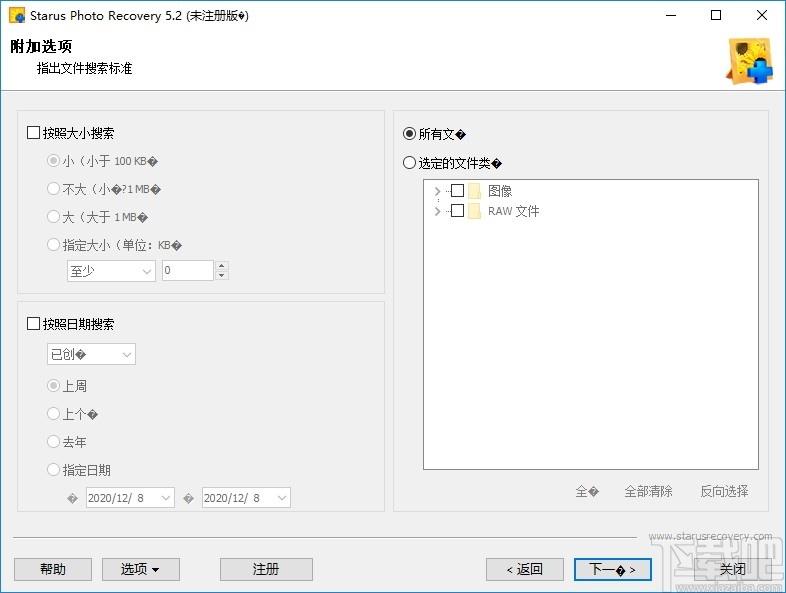Select the 指定日期 radio option

pyautogui.click(x=53, y=470)
